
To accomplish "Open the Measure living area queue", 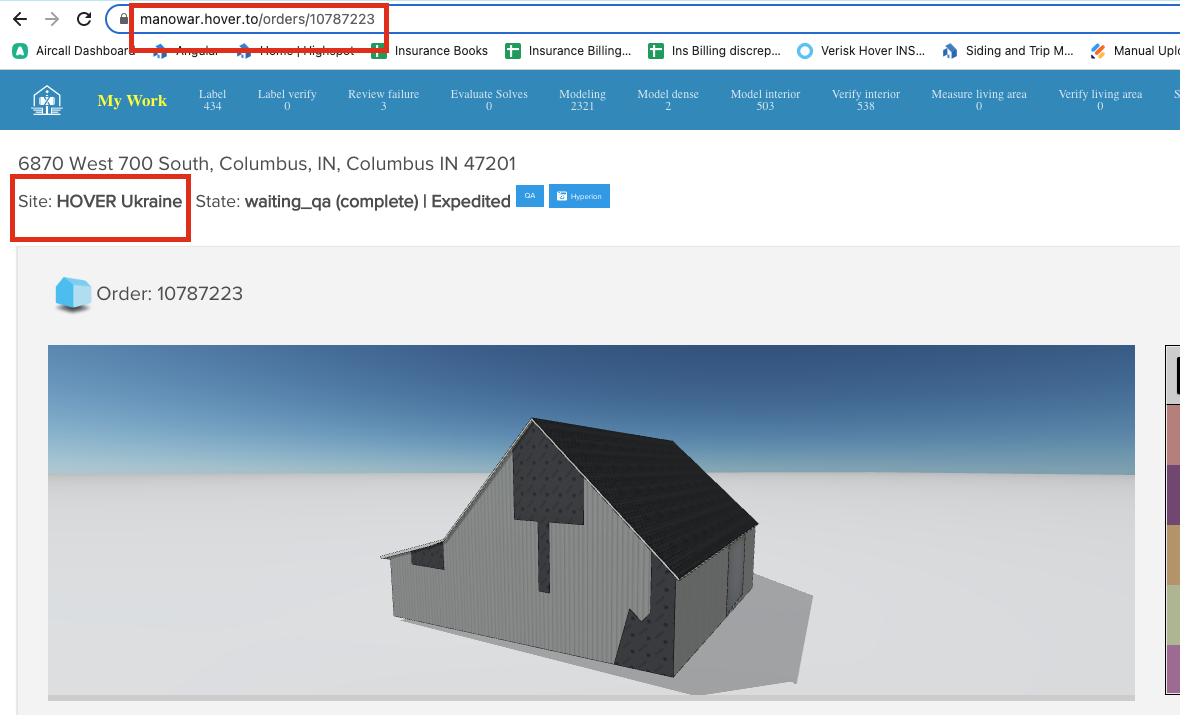I will click(x=979, y=100).
